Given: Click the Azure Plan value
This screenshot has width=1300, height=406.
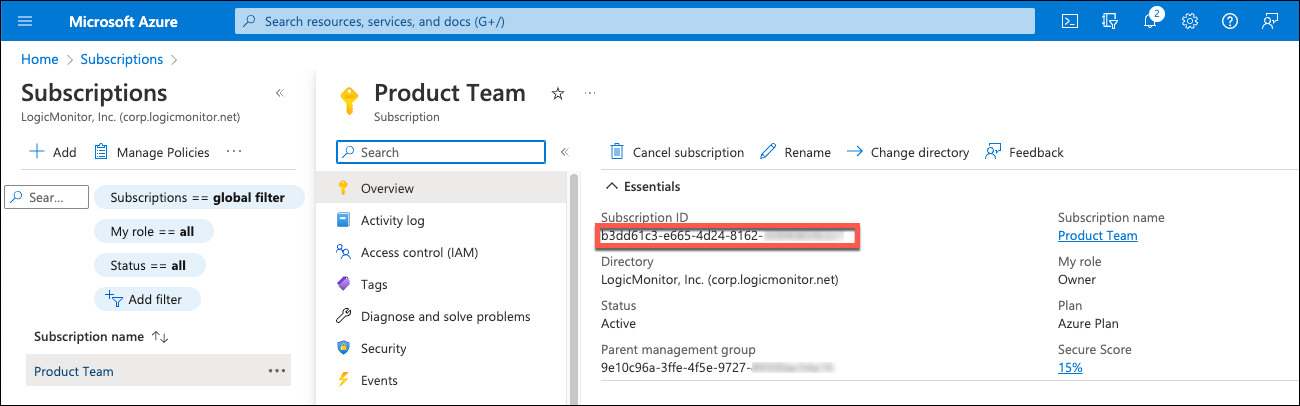Looking at the screenshot, I should (x=1088, y=323).
